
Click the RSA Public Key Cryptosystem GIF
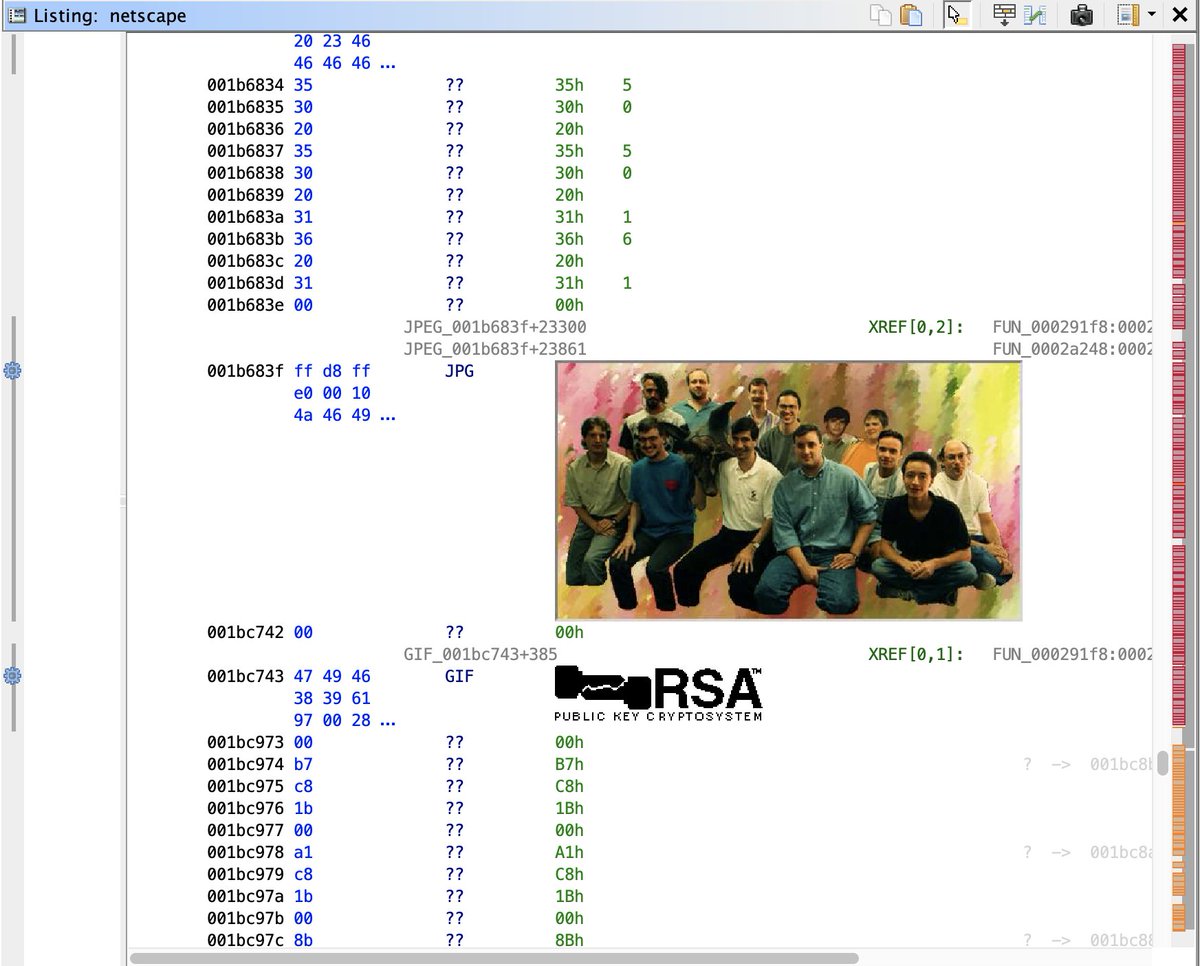(x=659, y=693)
